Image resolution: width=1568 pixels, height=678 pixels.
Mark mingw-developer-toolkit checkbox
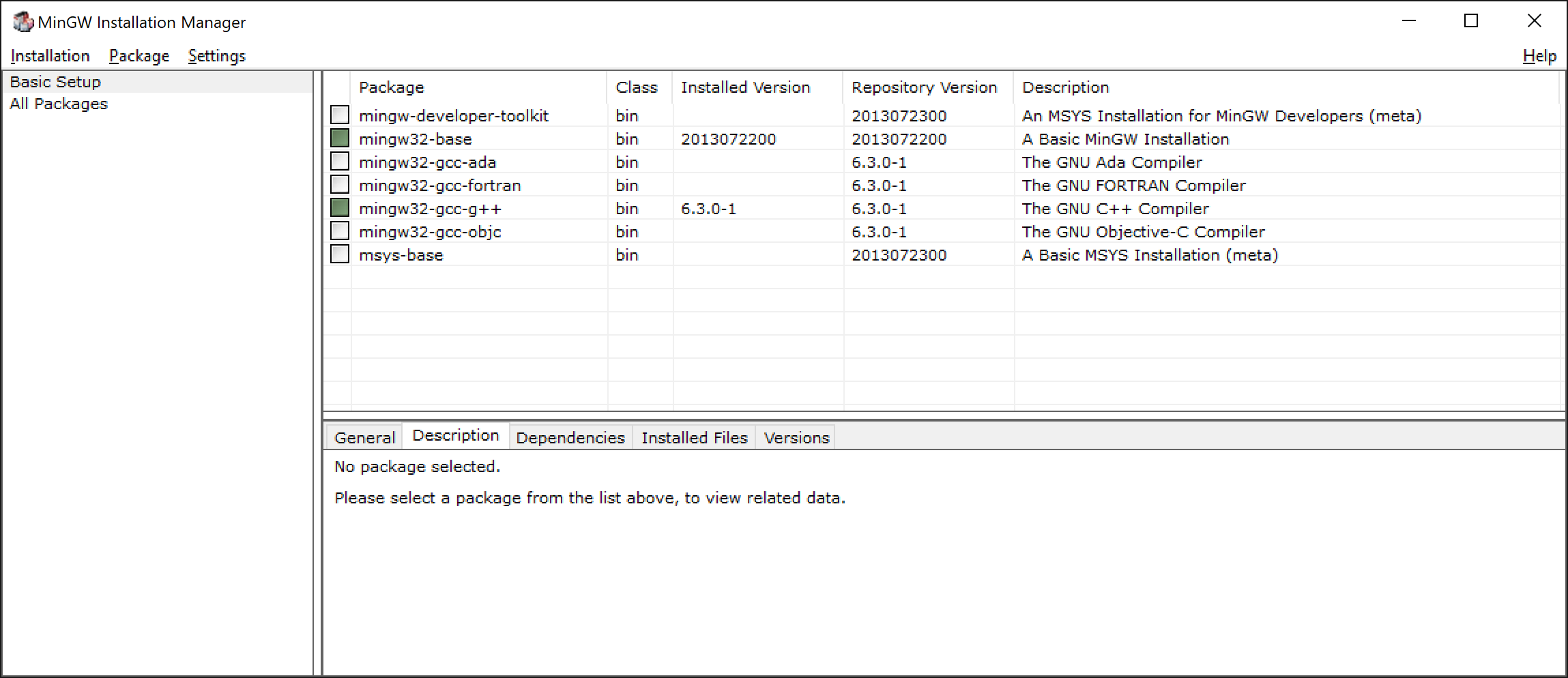[340, 115]
